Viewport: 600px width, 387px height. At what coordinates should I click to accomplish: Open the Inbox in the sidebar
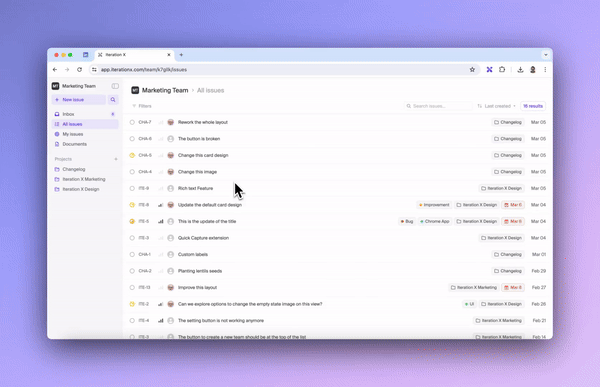pos(85,114)
